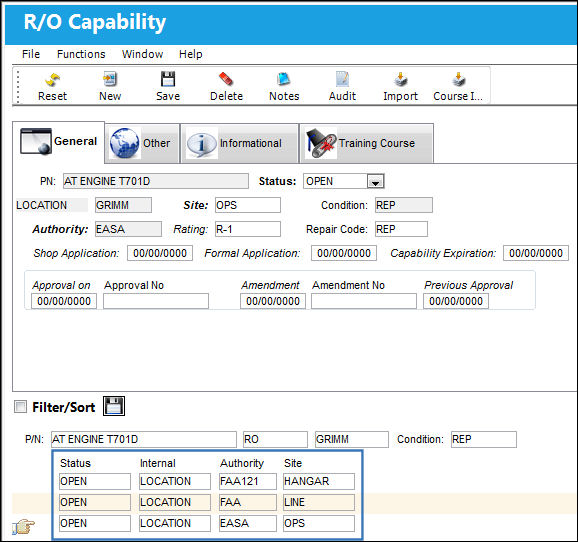Open the File menu
Image resolution: width=578 pixels, height=542 pixels.
click(x=31, y=54)
